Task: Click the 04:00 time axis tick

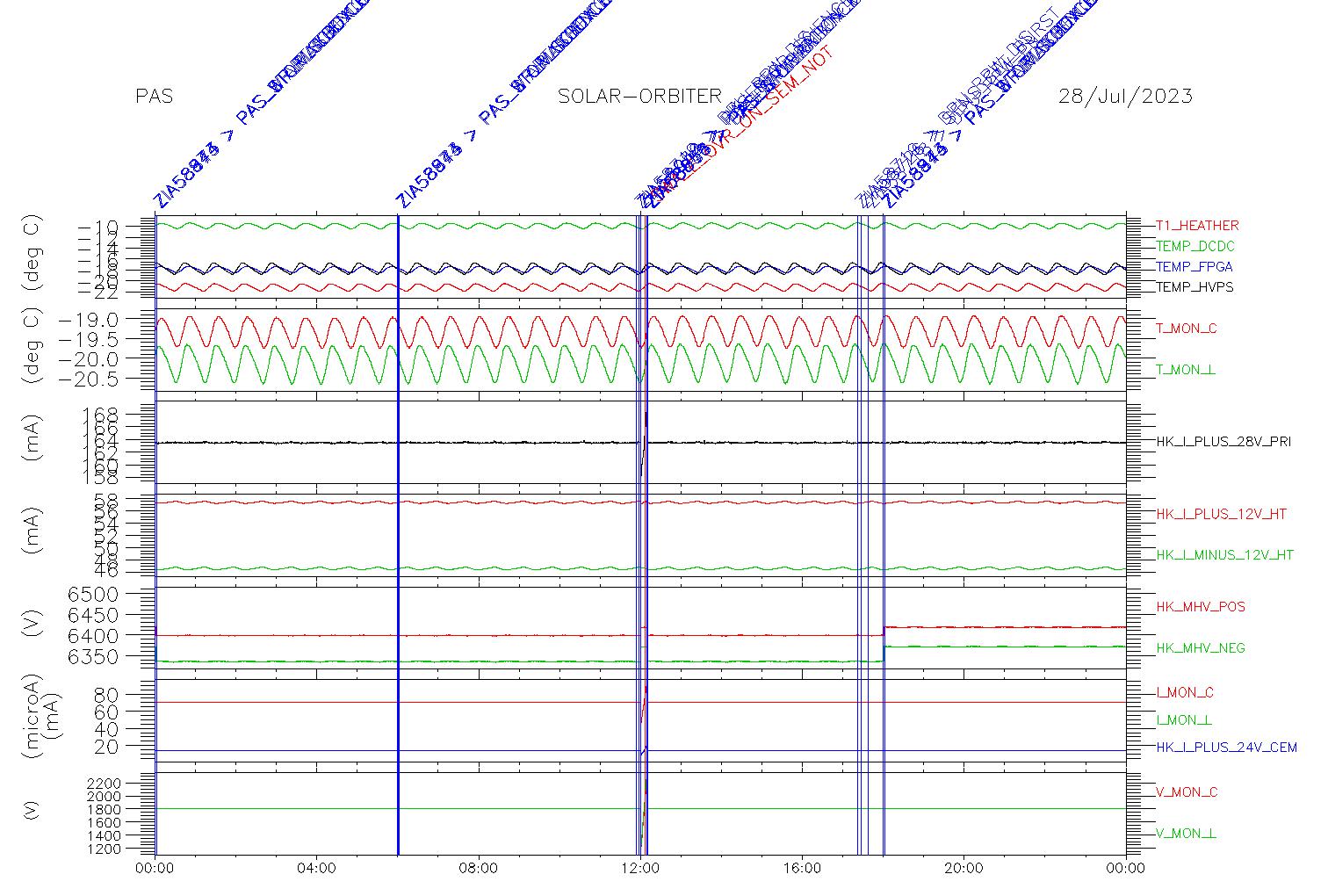Action: pos(317,869)
